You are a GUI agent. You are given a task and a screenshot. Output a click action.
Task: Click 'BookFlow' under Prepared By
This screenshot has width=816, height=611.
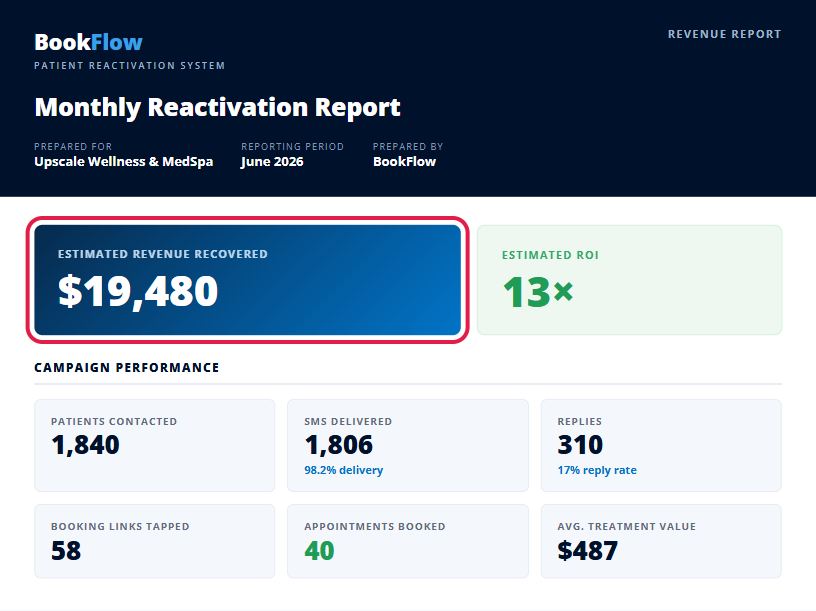pyautogui.click(x=404, y=162)
